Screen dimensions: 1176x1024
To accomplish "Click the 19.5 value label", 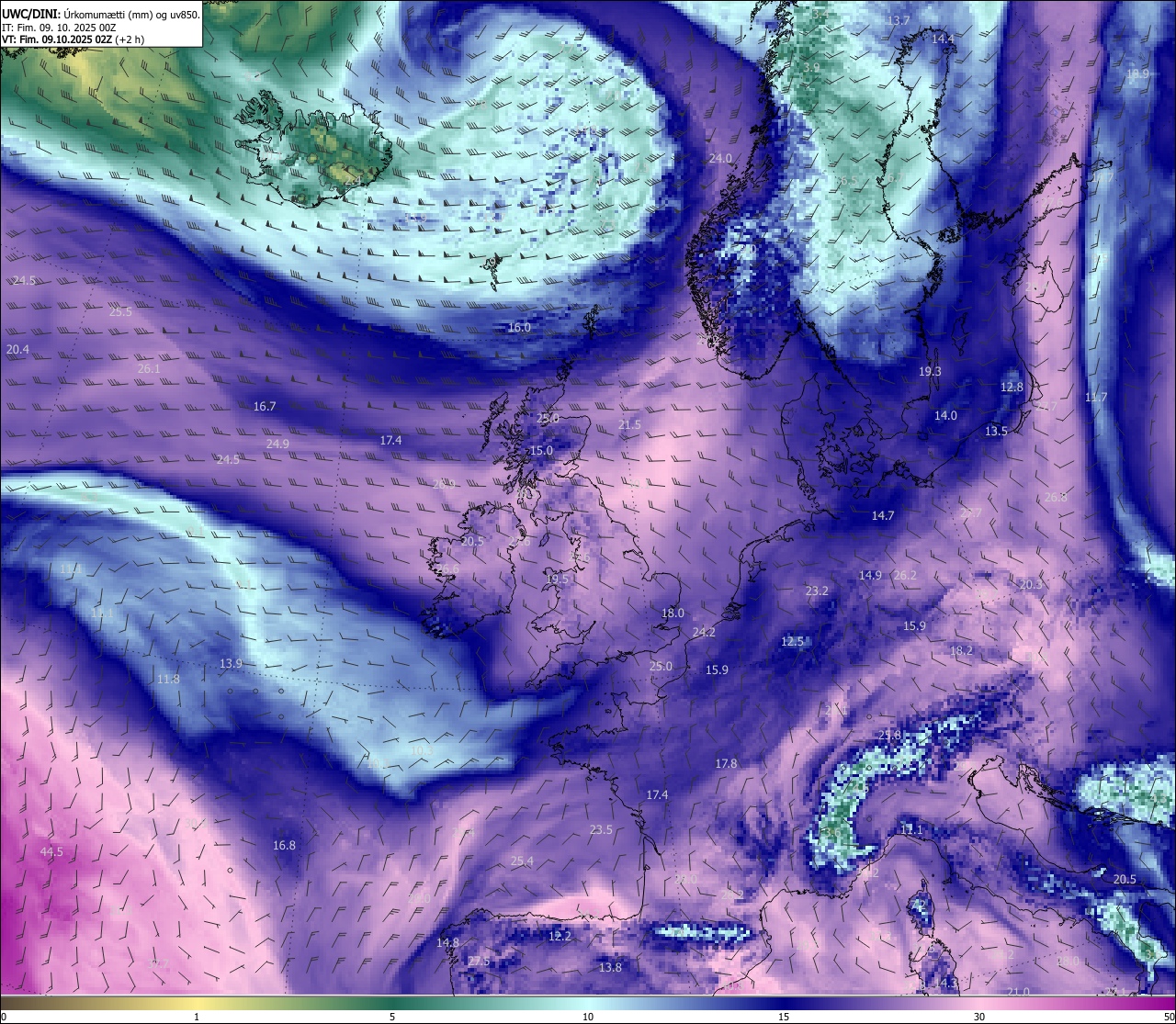I will [x=557, y=579].
